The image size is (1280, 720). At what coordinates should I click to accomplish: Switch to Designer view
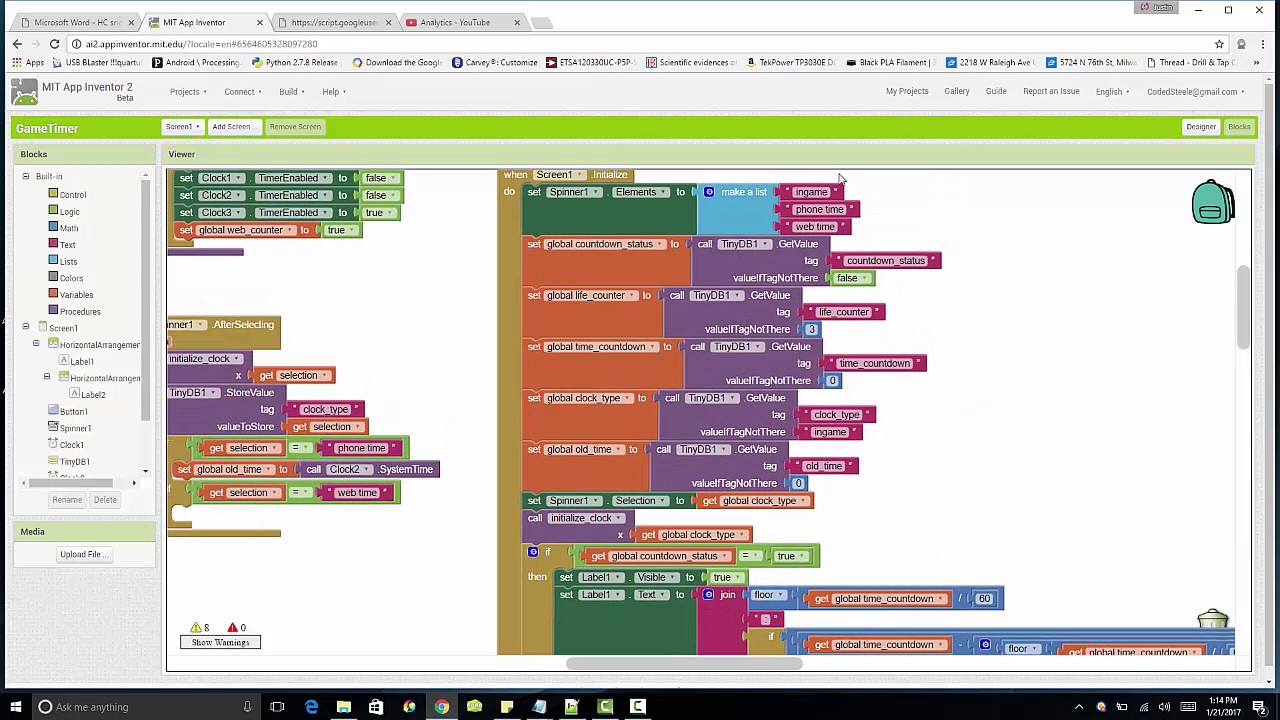tap(1201, 127)
